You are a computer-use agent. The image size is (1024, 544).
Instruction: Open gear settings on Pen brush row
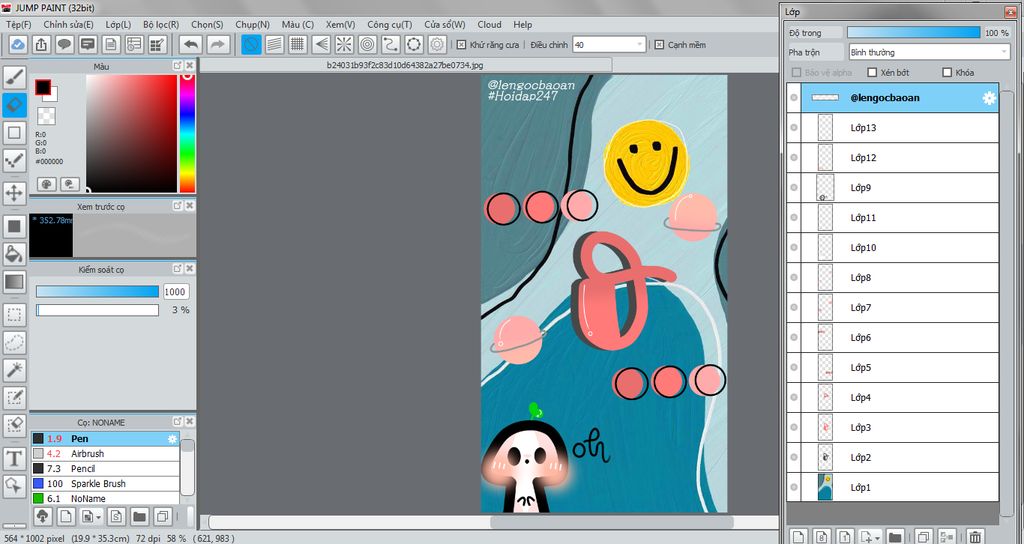coord(172,439)
